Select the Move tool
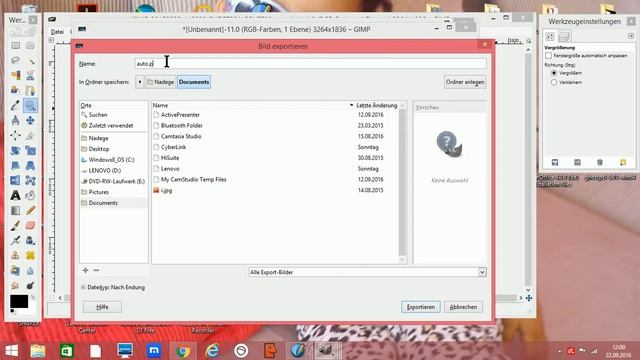 pyautogui.click(x=30, y=120)
